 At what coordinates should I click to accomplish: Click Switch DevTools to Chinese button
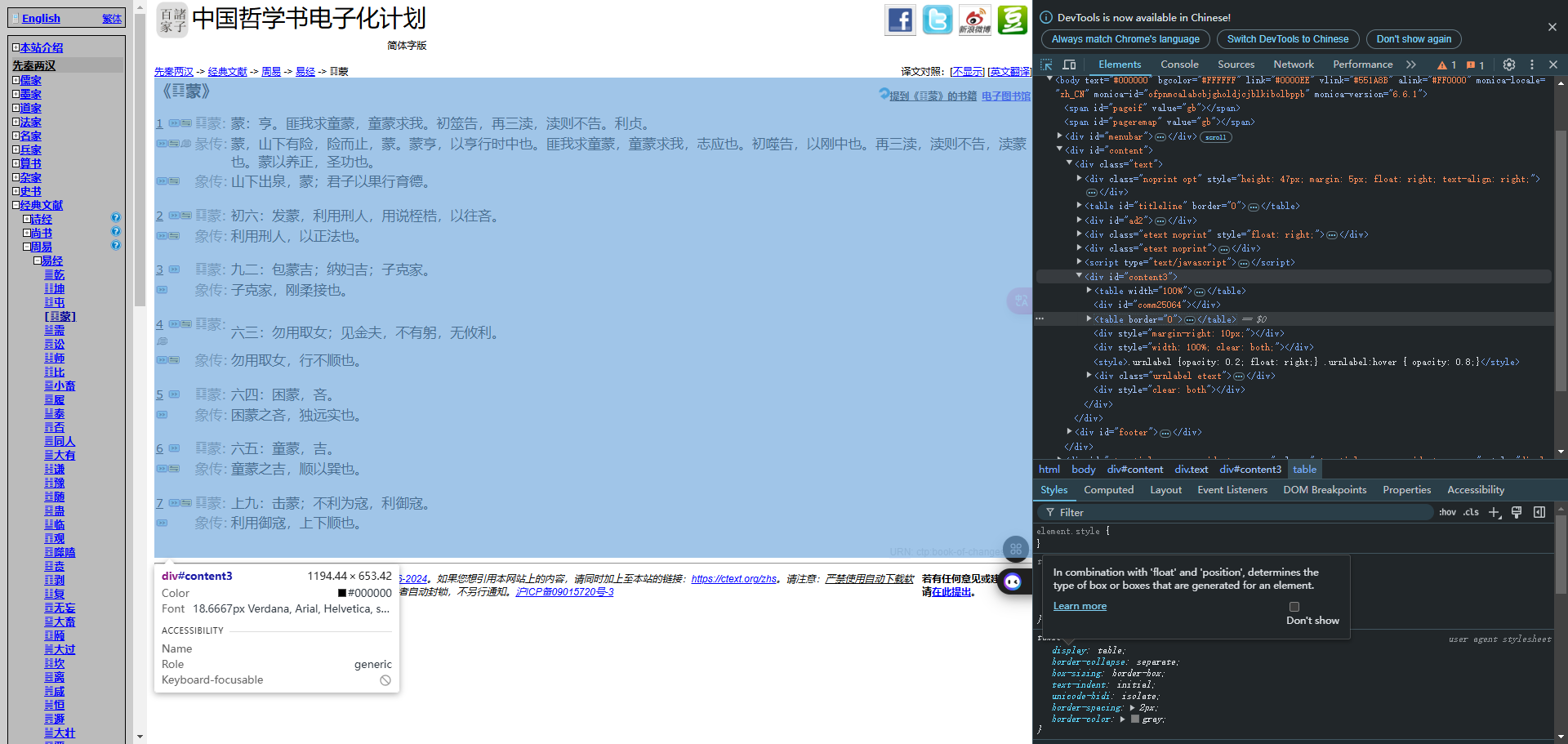point(1287,39)
